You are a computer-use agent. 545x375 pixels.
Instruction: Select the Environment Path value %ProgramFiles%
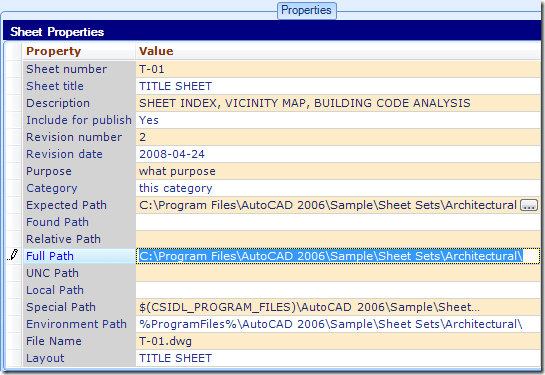(331, 324)
